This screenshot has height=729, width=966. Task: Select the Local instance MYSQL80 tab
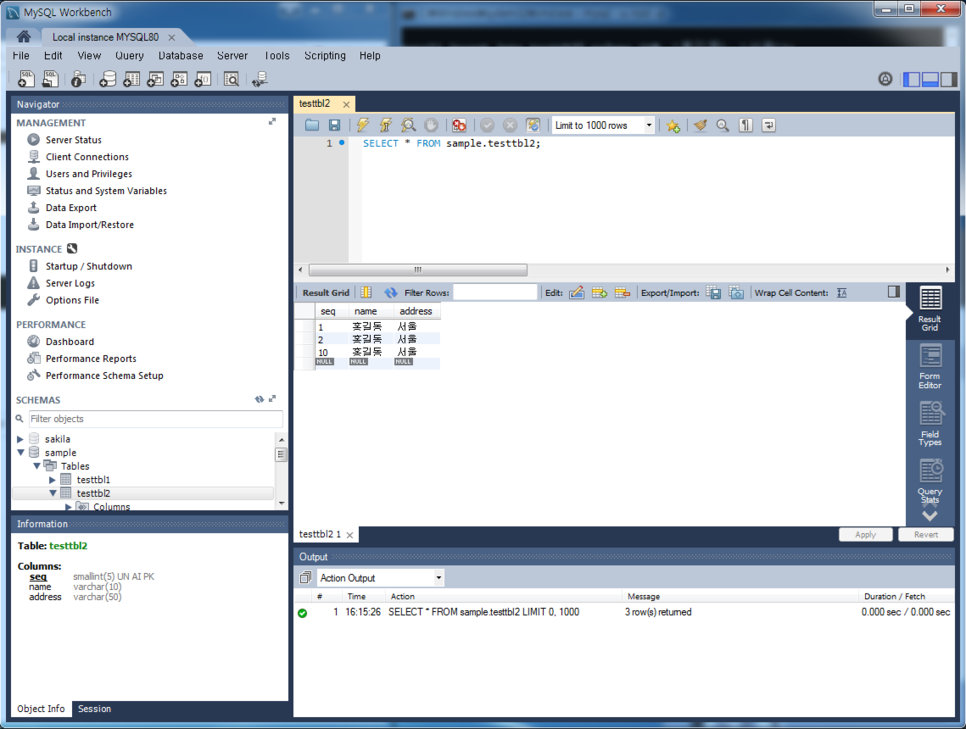point(105,37)
